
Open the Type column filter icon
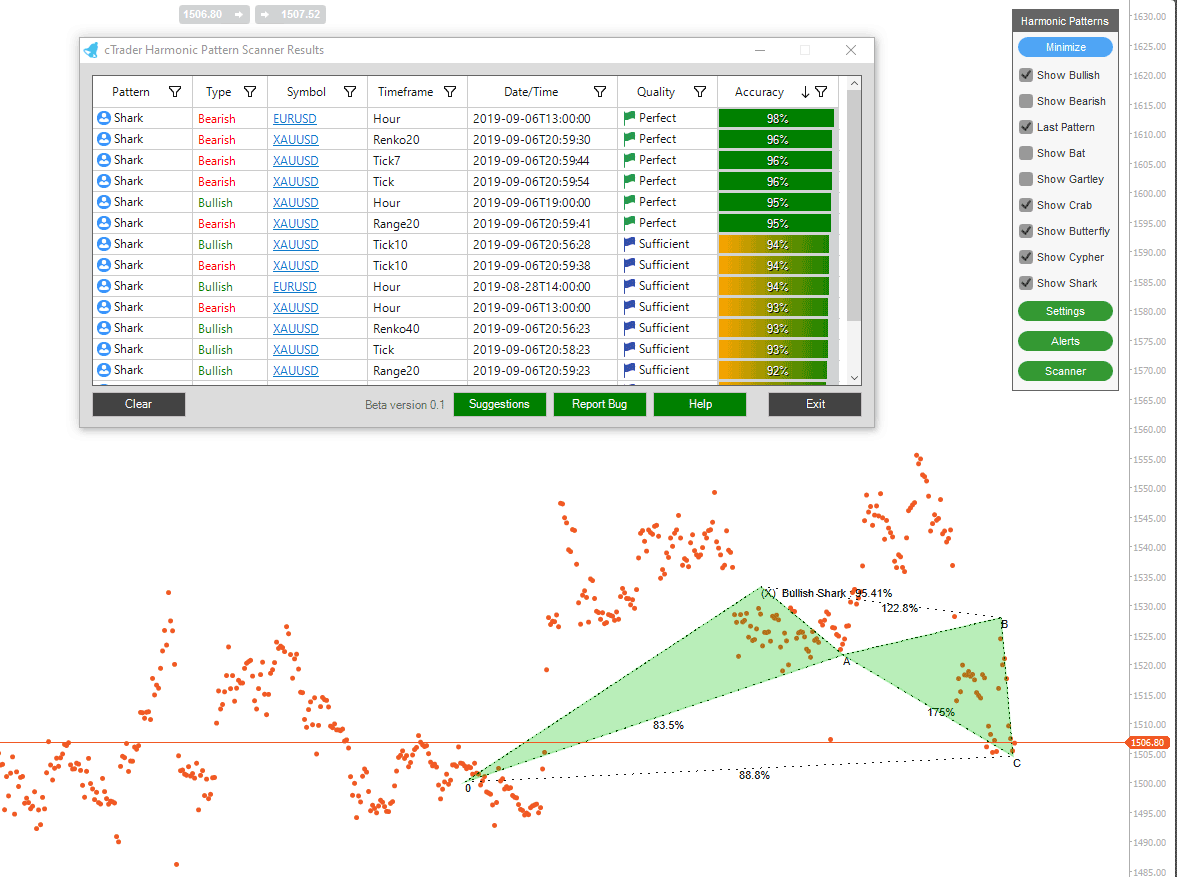250,92
